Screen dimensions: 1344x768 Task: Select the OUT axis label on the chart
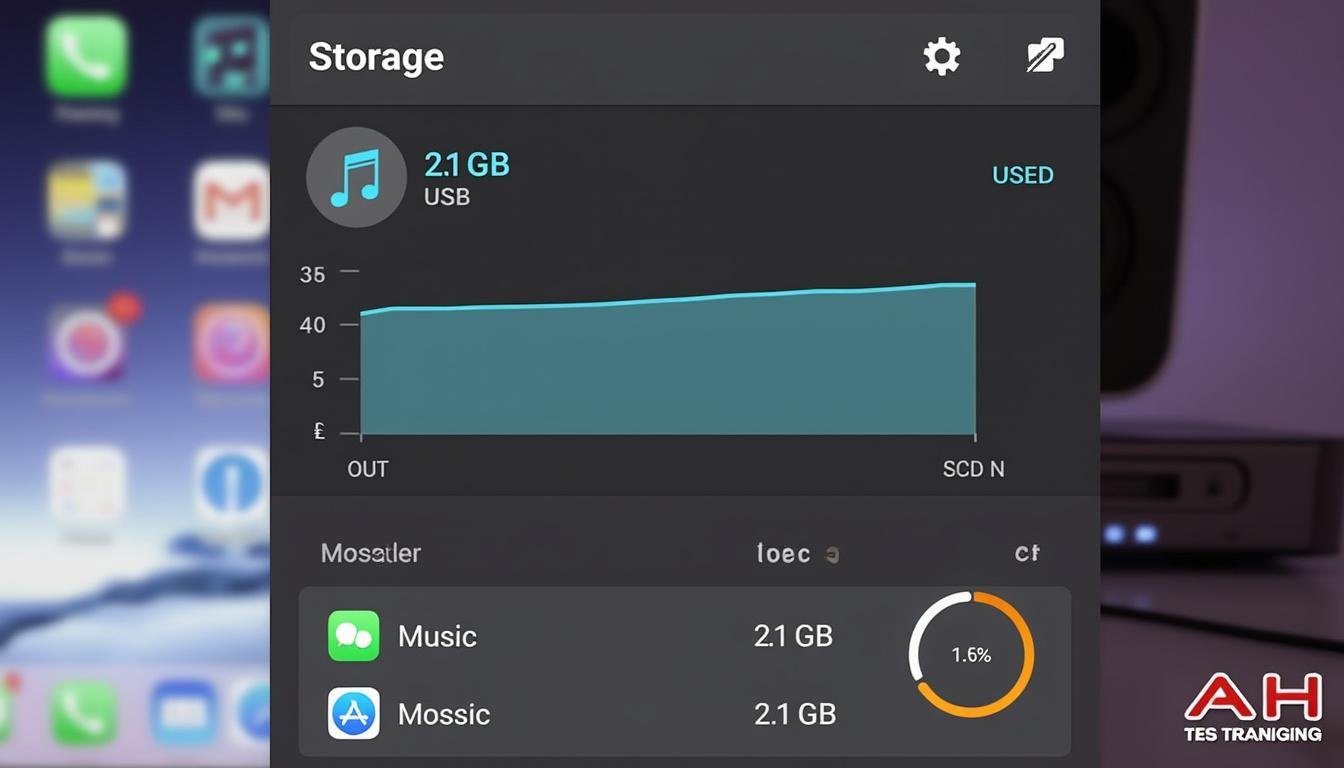coord(368,468)
